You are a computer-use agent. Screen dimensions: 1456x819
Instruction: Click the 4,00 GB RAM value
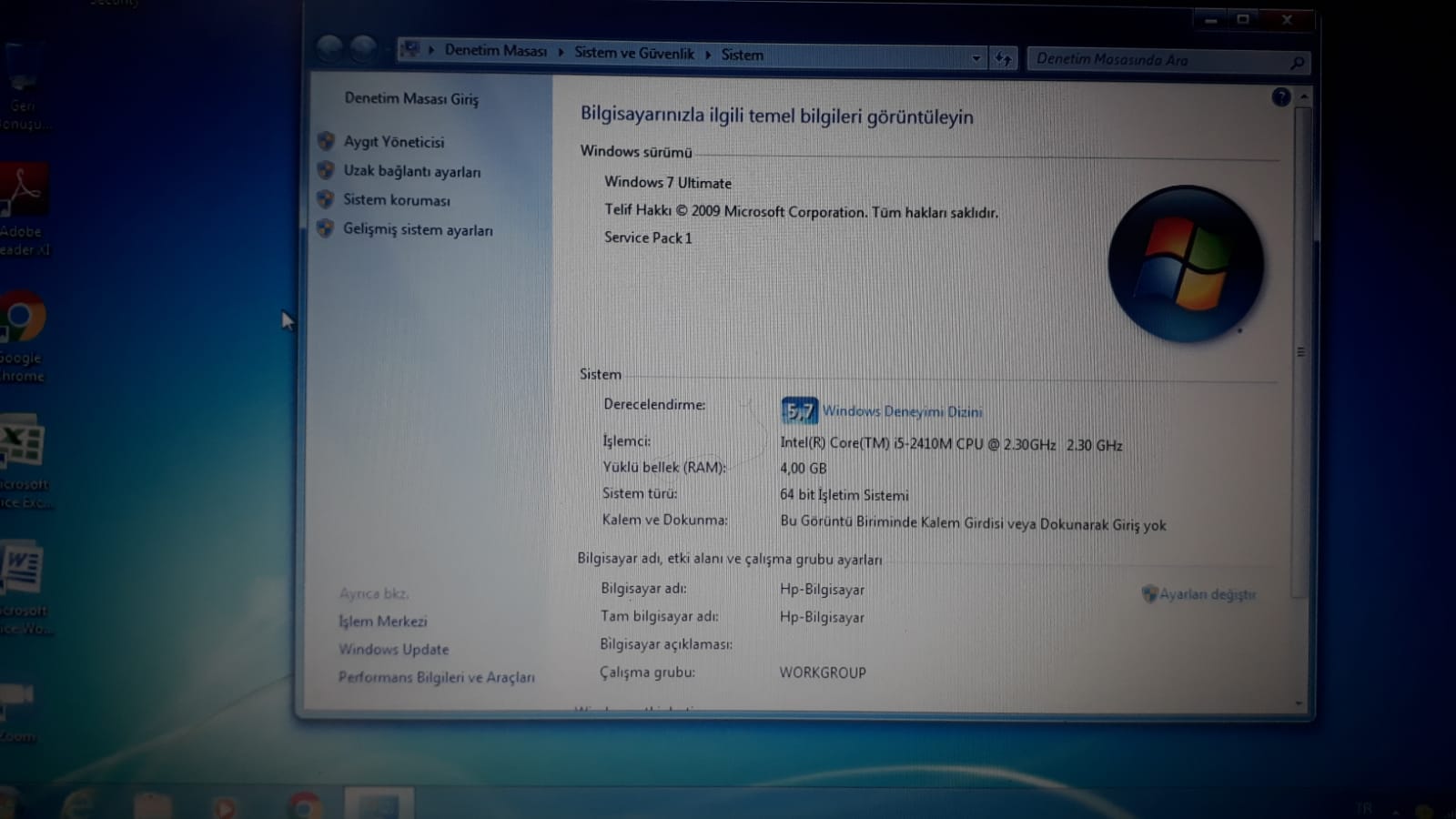(804, 469)
